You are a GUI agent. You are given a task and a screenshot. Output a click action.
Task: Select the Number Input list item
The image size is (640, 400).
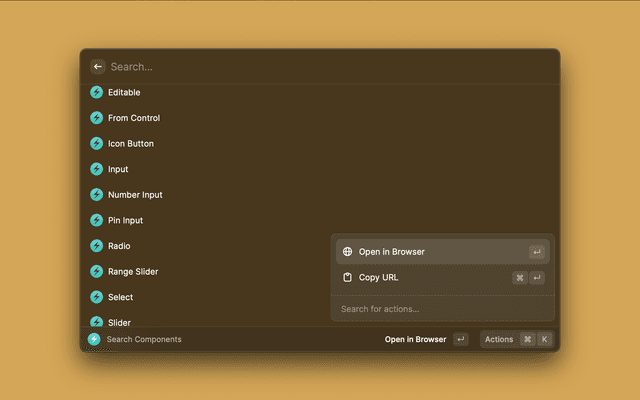click(135, 195)
